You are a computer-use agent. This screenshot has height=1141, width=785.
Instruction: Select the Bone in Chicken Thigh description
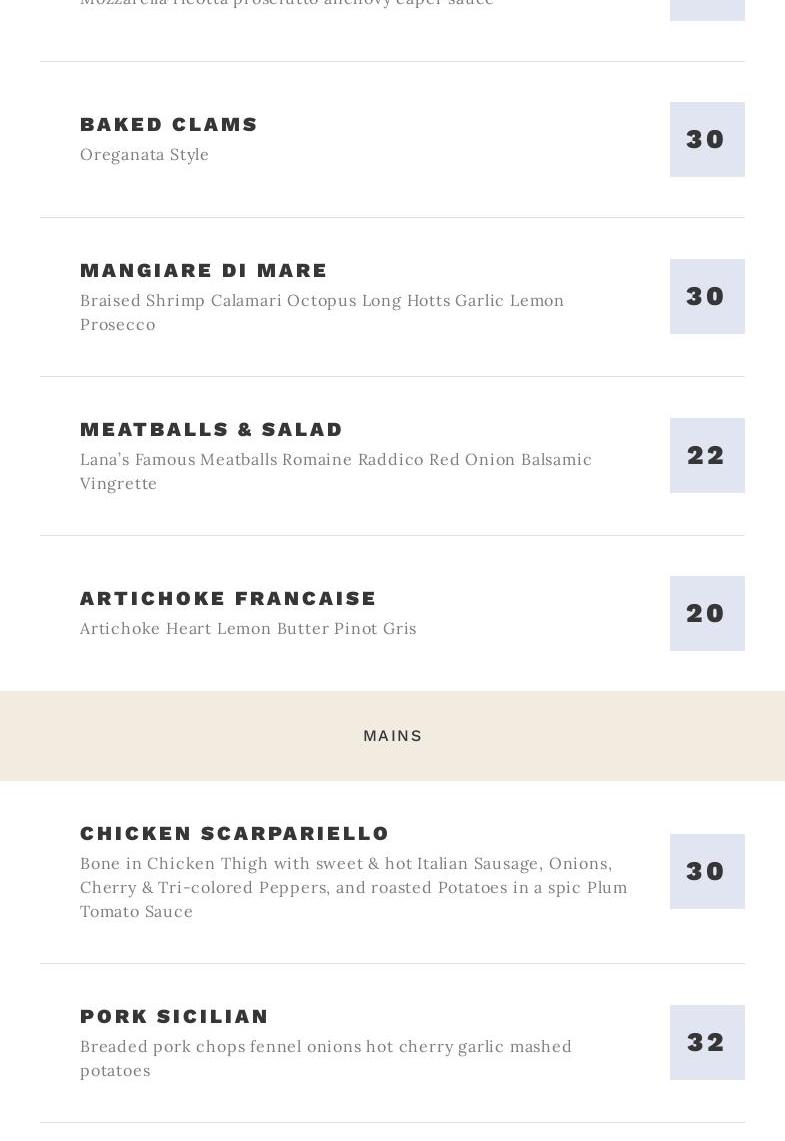354,888
